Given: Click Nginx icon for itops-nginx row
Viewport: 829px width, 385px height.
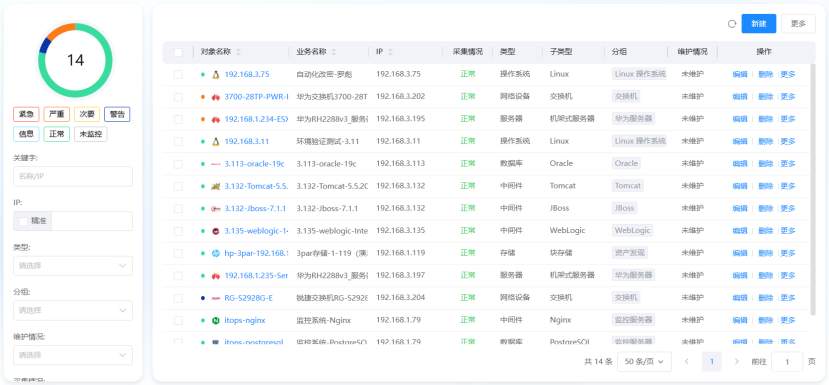Looking at the screenshot, I should 216,320.
